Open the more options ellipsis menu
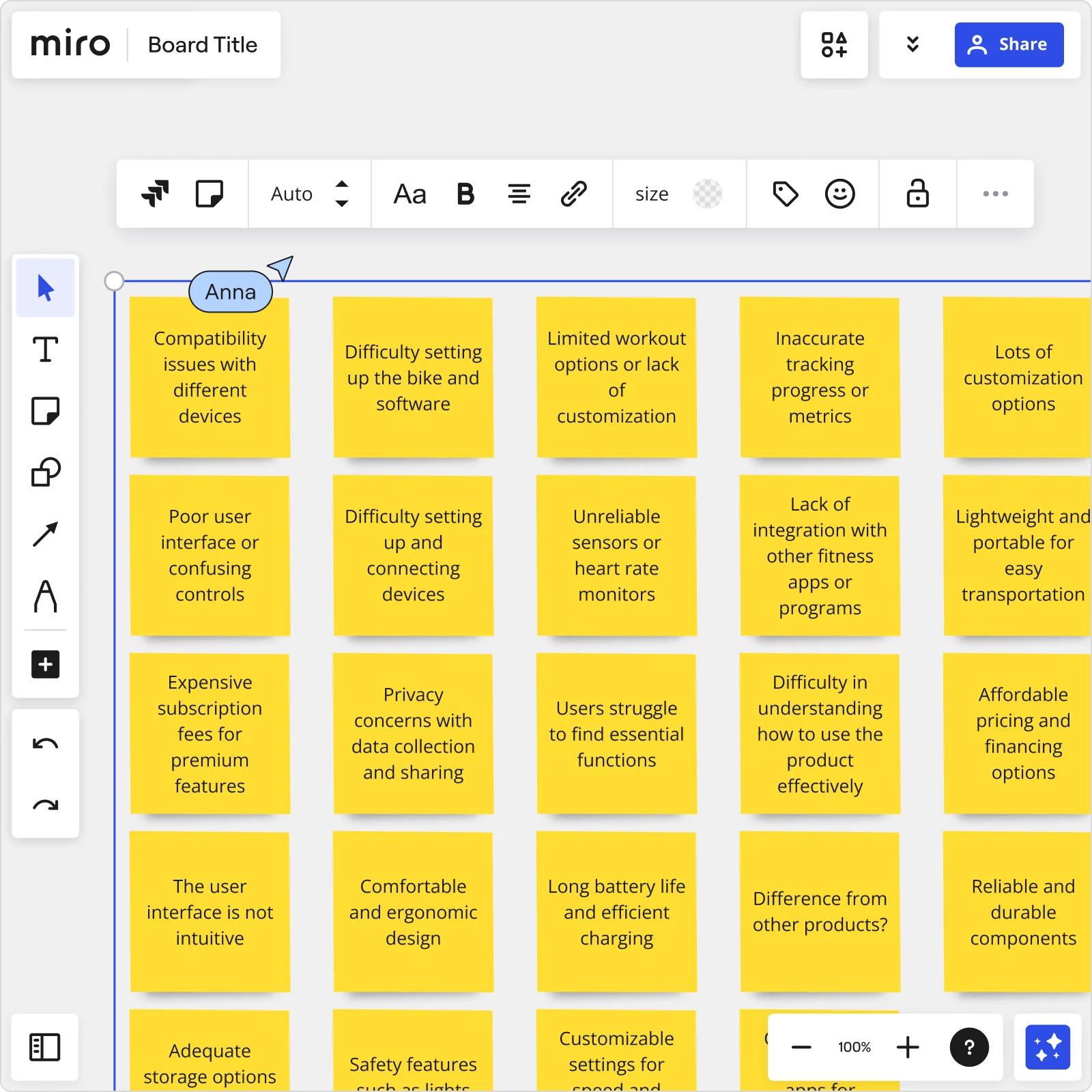1092x1092 pixels. [x=996, y=194]
